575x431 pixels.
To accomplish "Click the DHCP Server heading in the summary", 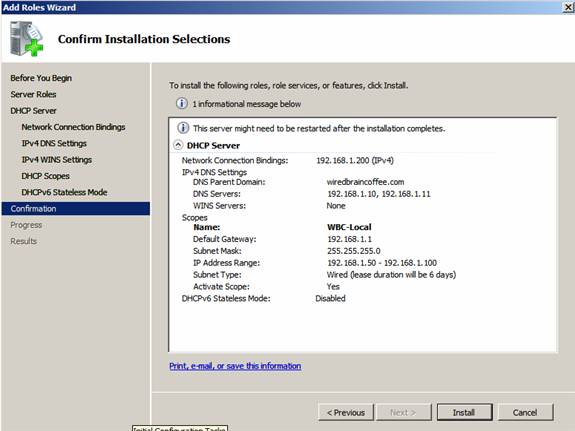I will tap(213, 146).
